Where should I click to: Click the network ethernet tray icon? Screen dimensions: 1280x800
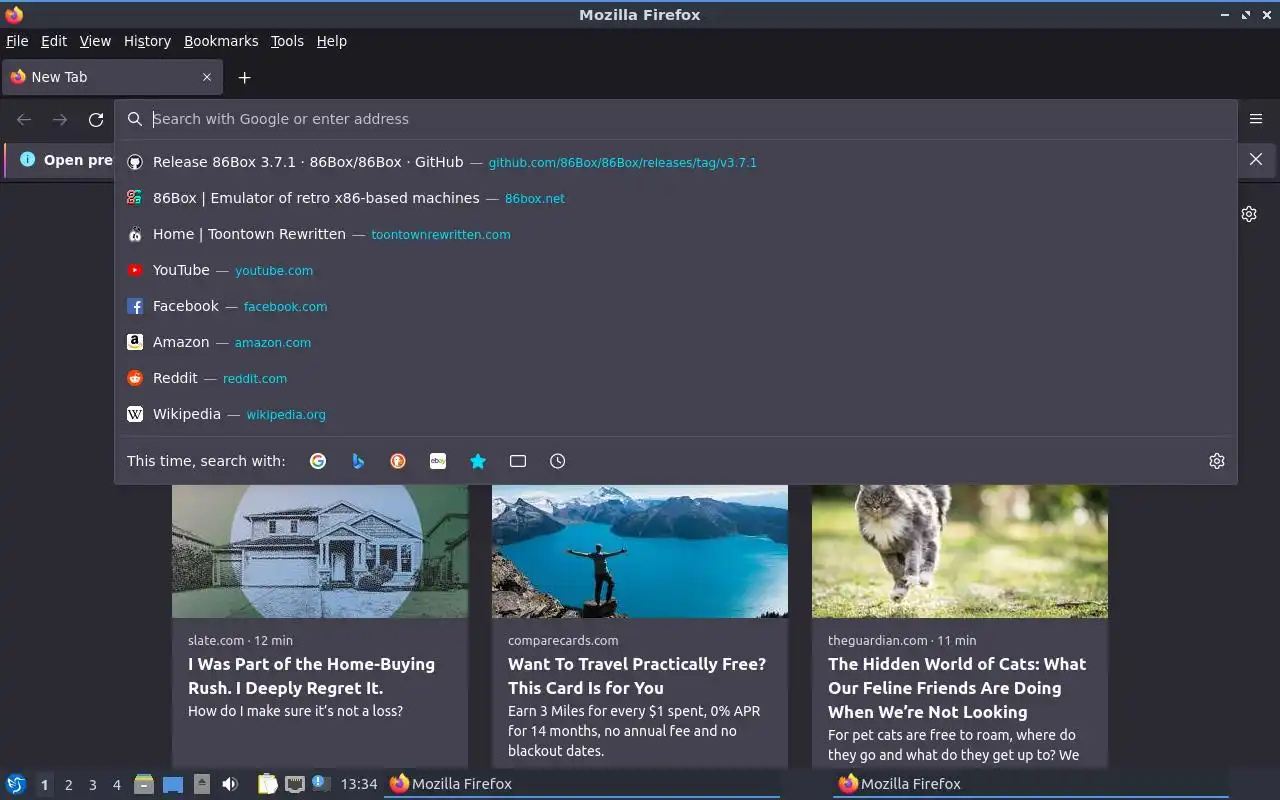click(x=294, y=784)
